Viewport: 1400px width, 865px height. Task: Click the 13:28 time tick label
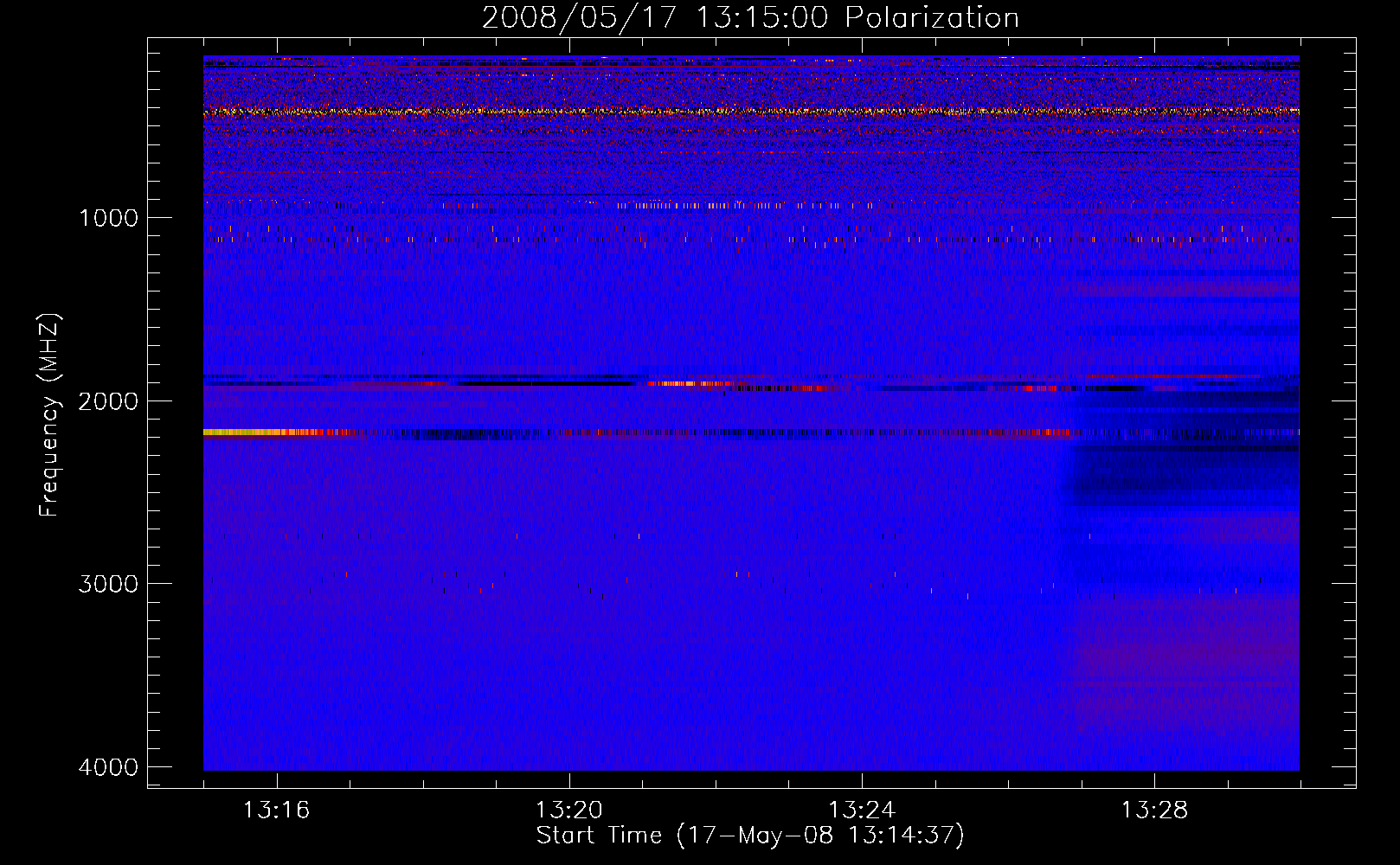point(1154,811)
